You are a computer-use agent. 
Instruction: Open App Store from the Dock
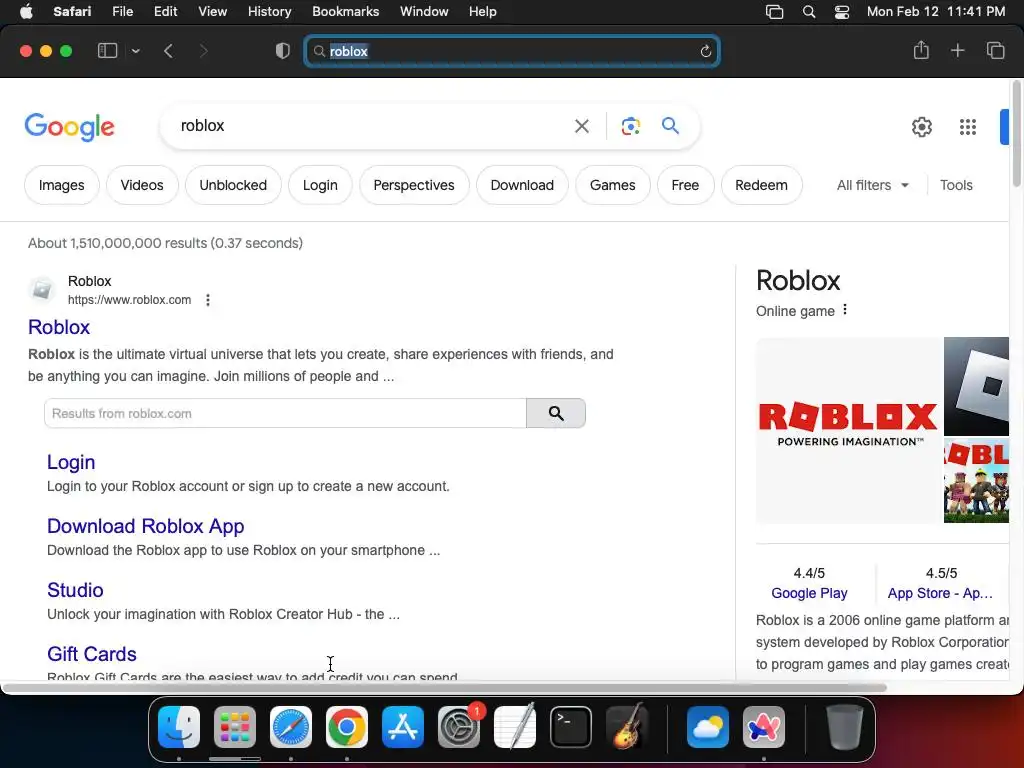coord(403,727)
